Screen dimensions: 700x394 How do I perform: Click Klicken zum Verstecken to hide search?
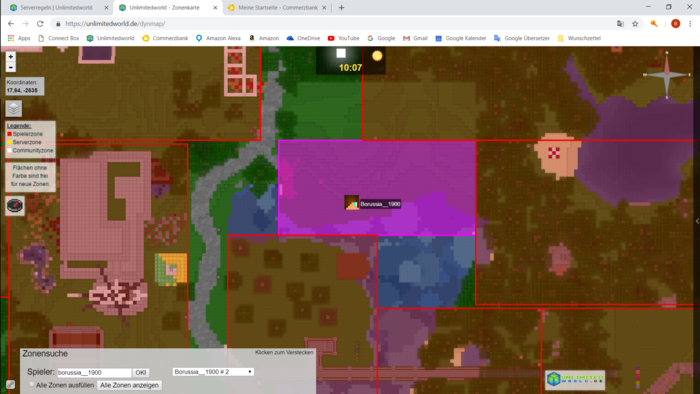point(284,353)
